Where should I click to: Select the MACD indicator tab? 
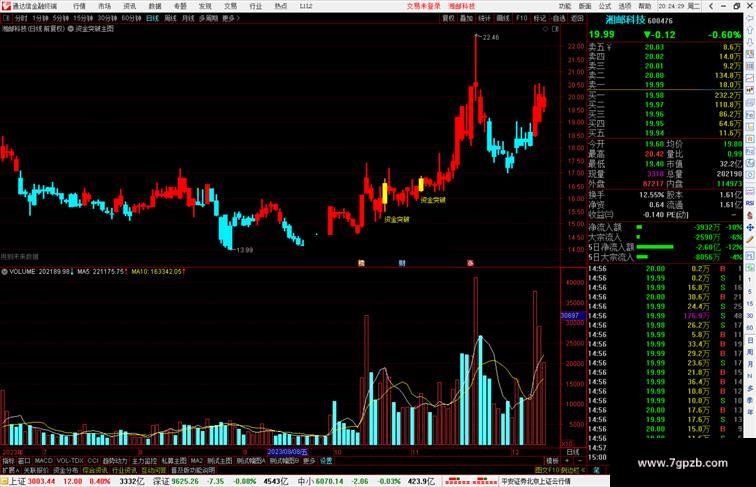[x=43, y=461]
